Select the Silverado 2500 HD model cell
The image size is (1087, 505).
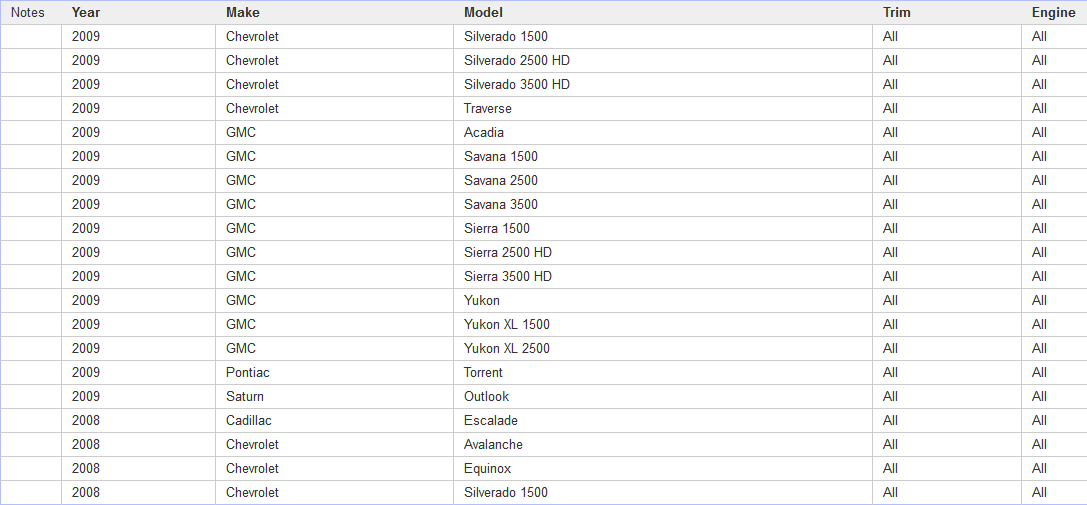(x=663, y=61)
